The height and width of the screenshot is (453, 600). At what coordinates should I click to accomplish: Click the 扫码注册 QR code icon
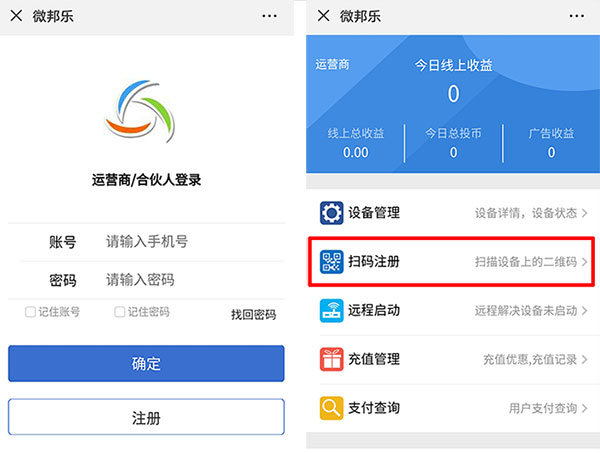tap(331, 262)
